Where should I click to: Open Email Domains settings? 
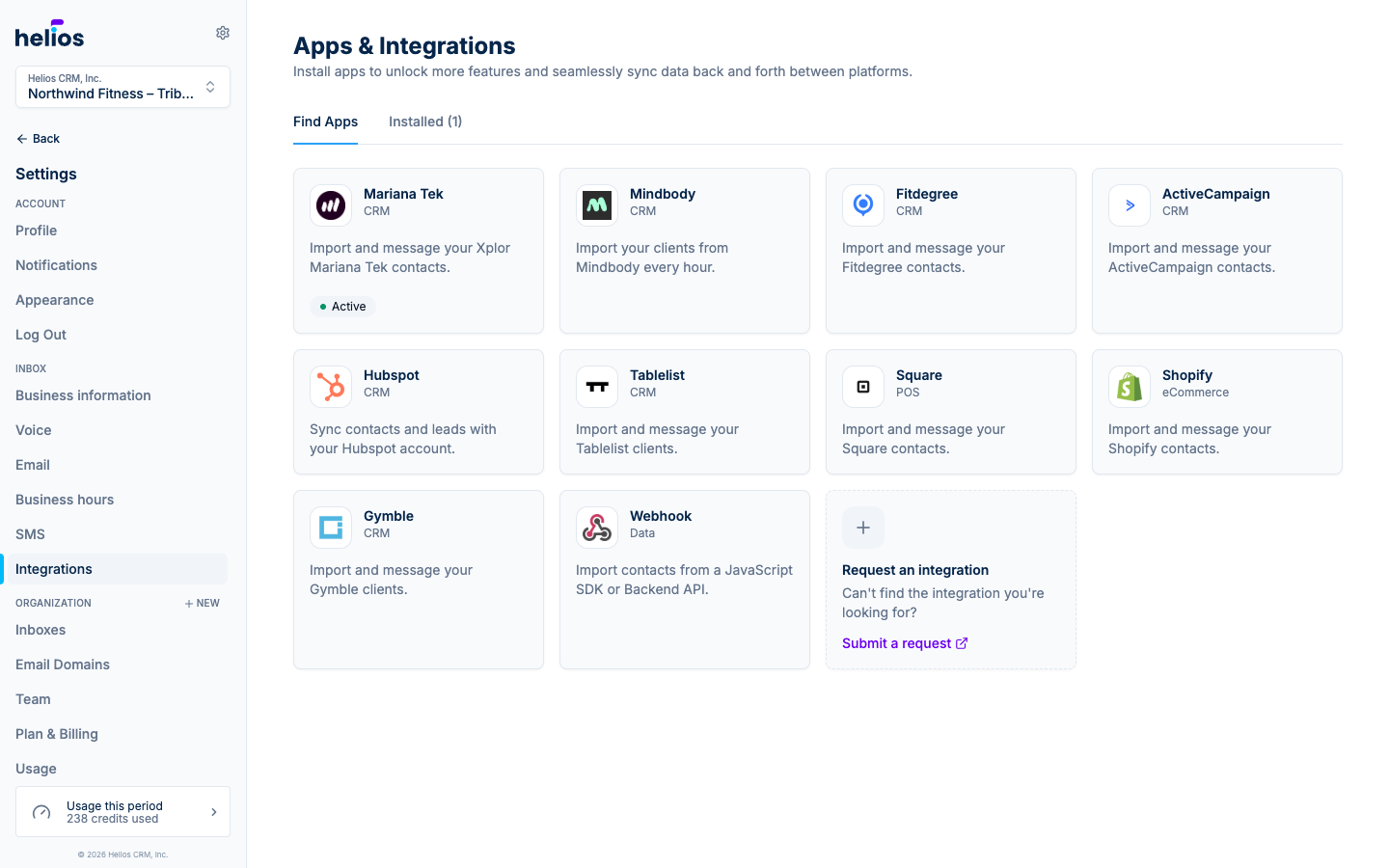click(63, 665)
